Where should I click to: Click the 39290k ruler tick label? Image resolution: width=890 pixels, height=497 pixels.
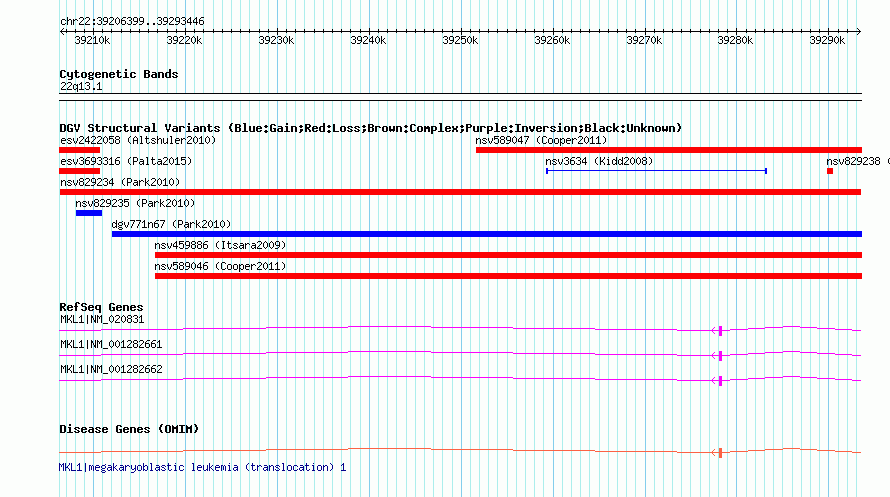[827, 40]
